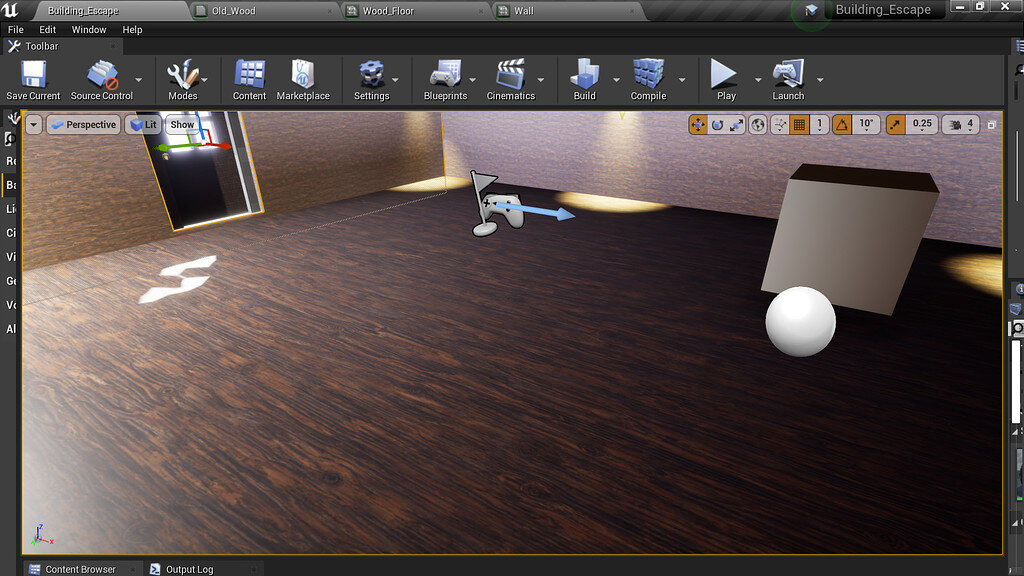The width and height of the screenshot is (1024, 576).
Task: Open the Output Log panel
Action: tap(190, 568)
